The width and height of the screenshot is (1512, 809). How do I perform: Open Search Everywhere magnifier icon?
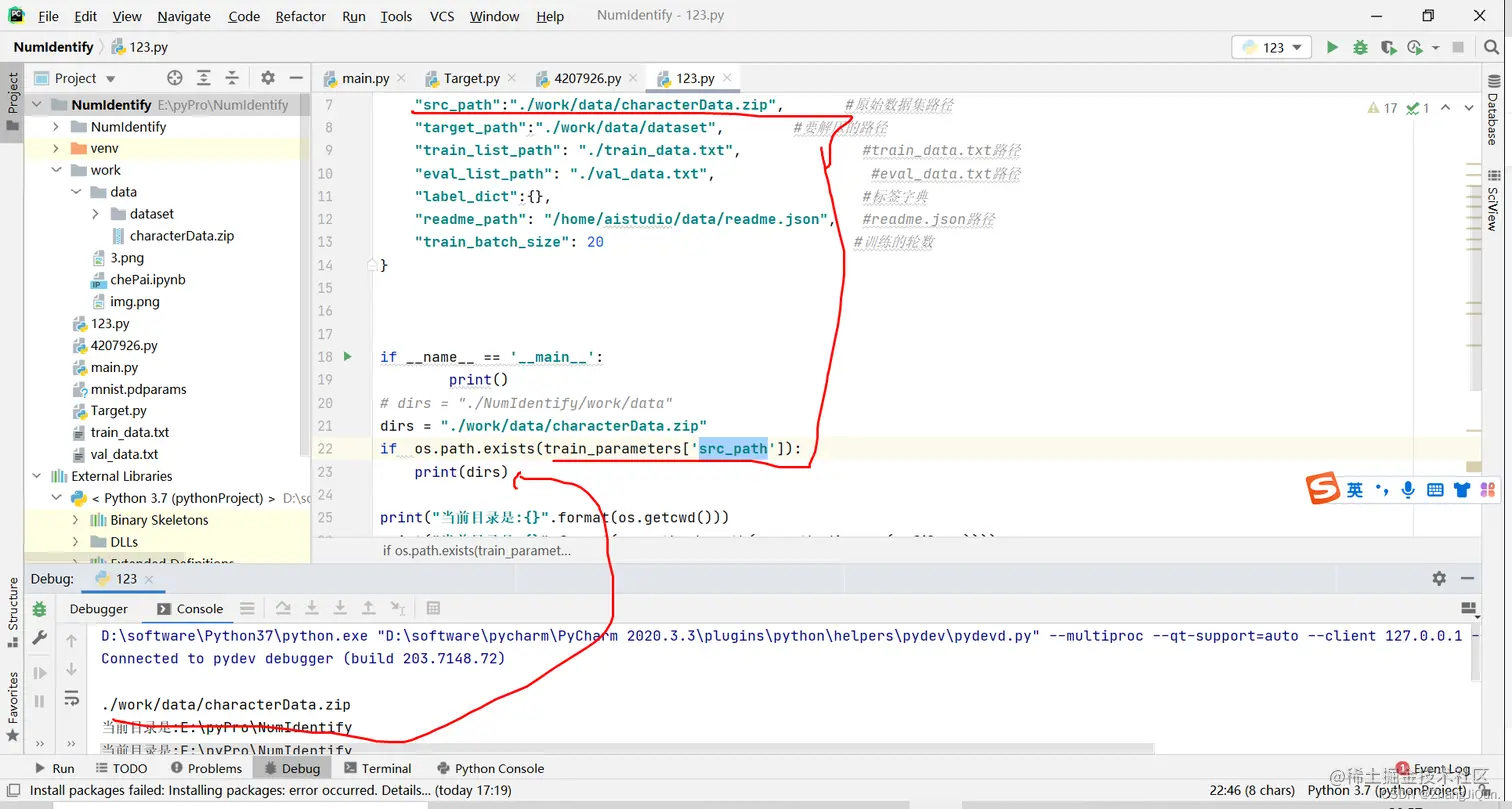1490,47
